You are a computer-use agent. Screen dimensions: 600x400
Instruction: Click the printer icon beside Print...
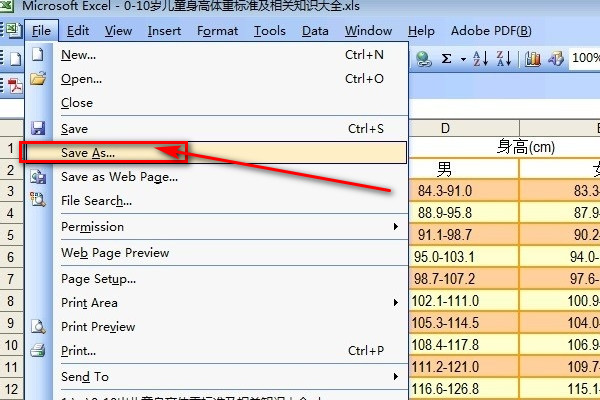tap(38, 350)
